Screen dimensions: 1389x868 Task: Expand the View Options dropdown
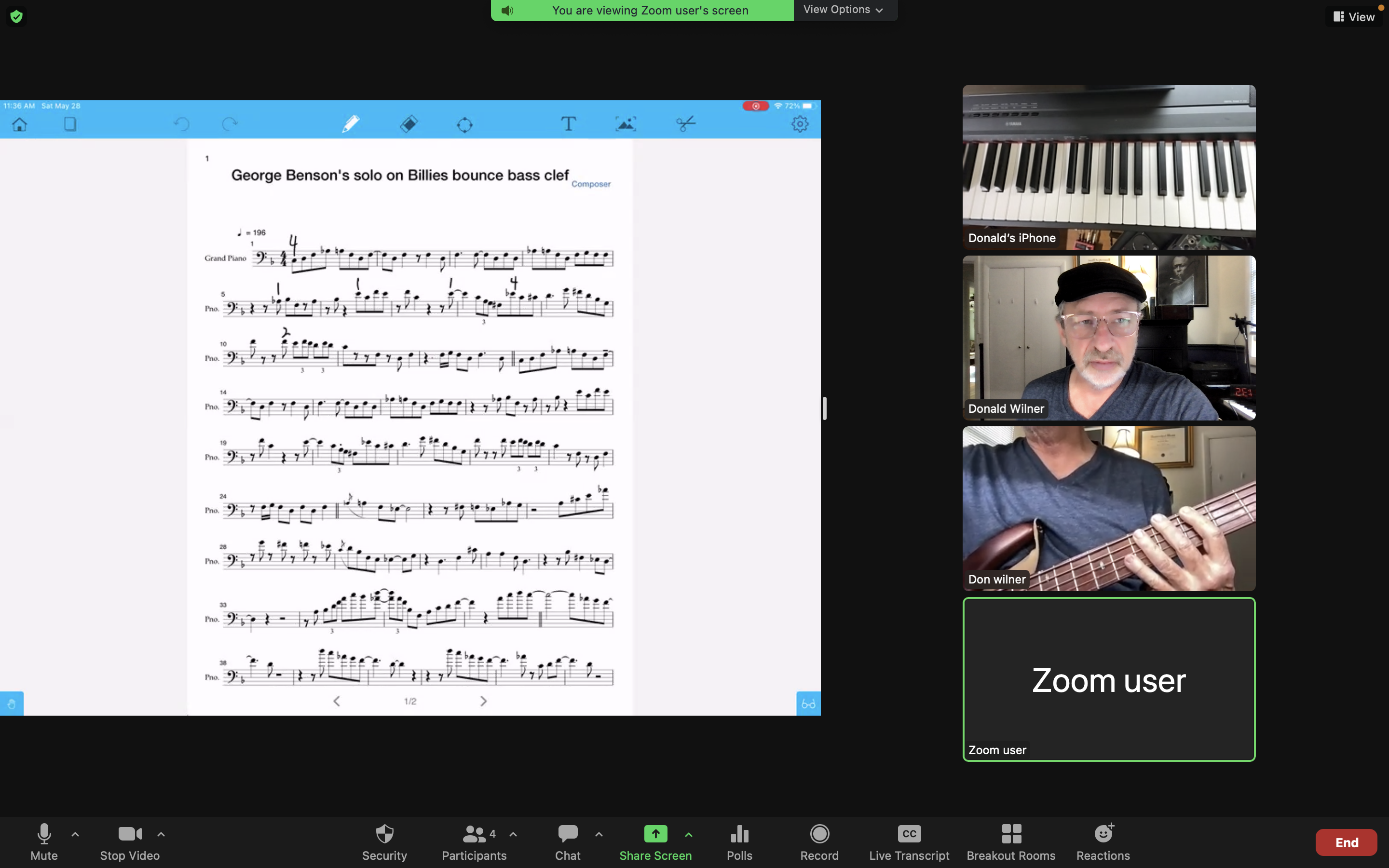coord(844,10)
